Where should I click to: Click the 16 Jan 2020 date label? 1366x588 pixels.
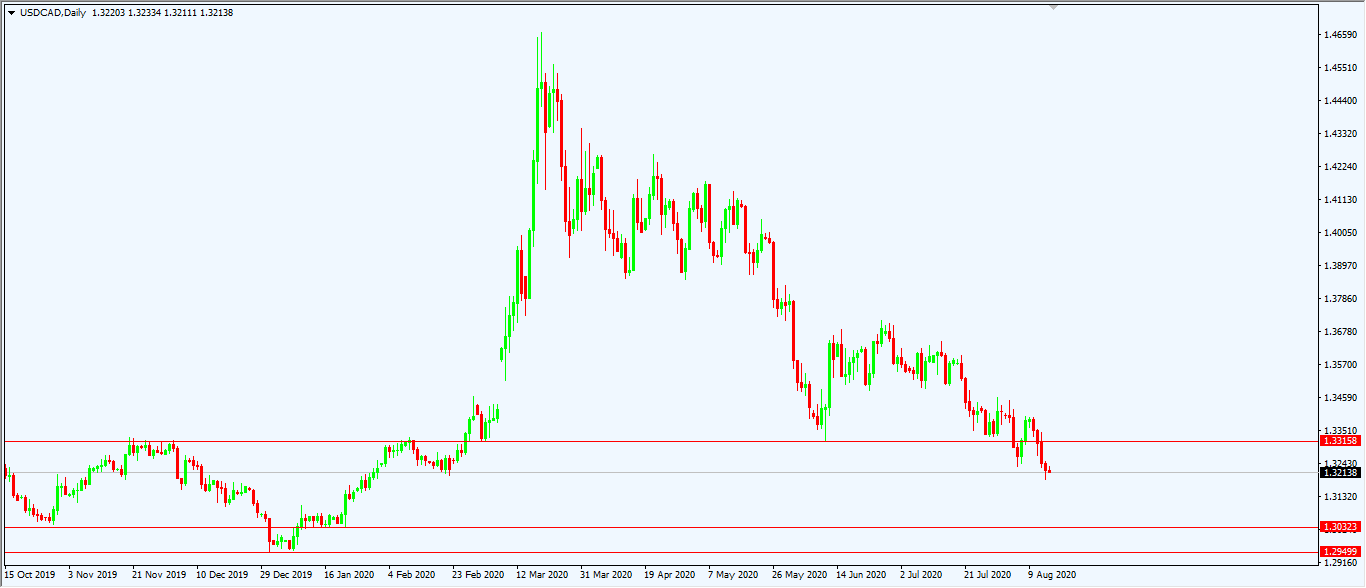point(350,575)
